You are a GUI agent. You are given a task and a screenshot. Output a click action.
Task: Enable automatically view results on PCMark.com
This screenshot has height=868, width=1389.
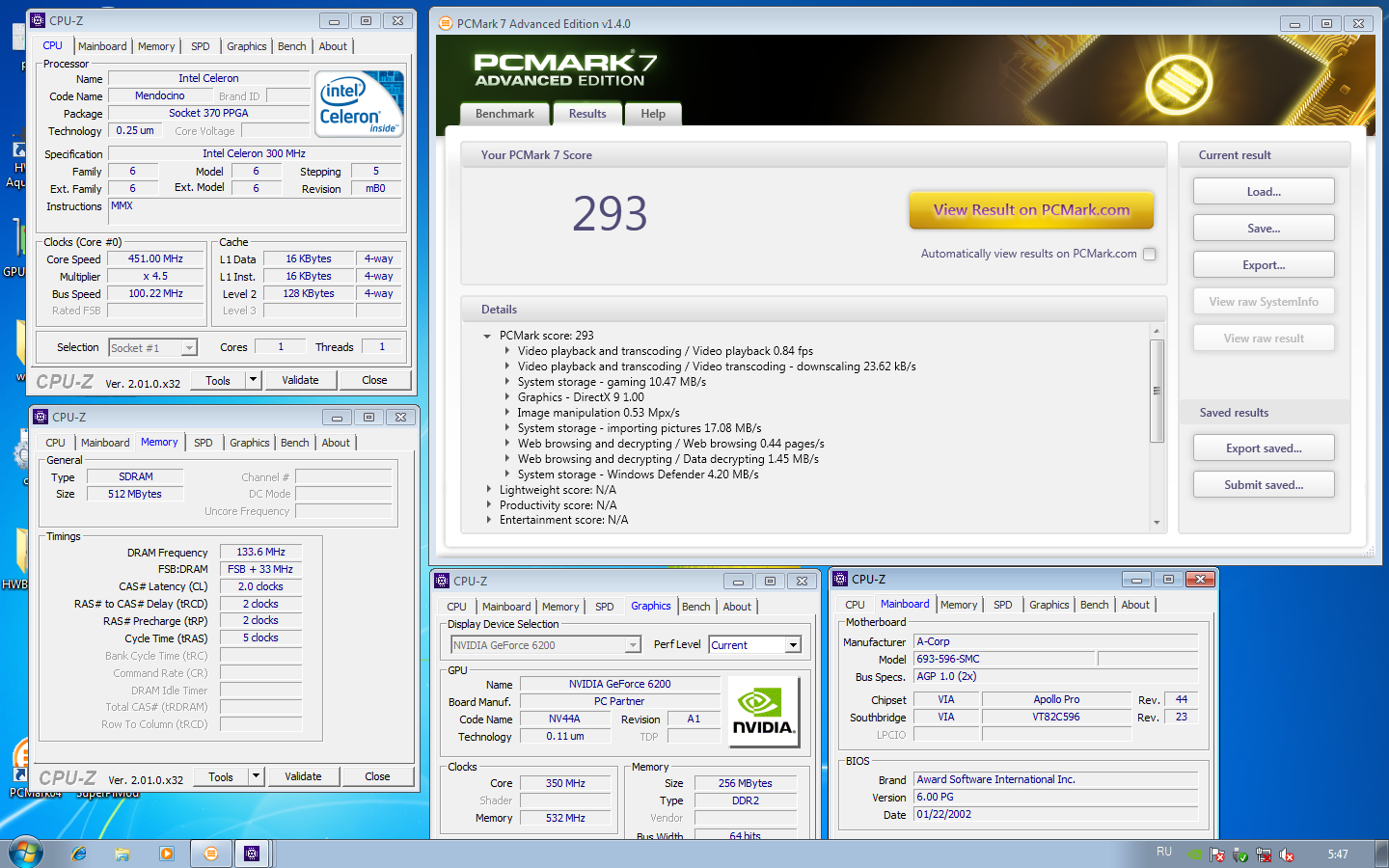[x=1149, y=255]
